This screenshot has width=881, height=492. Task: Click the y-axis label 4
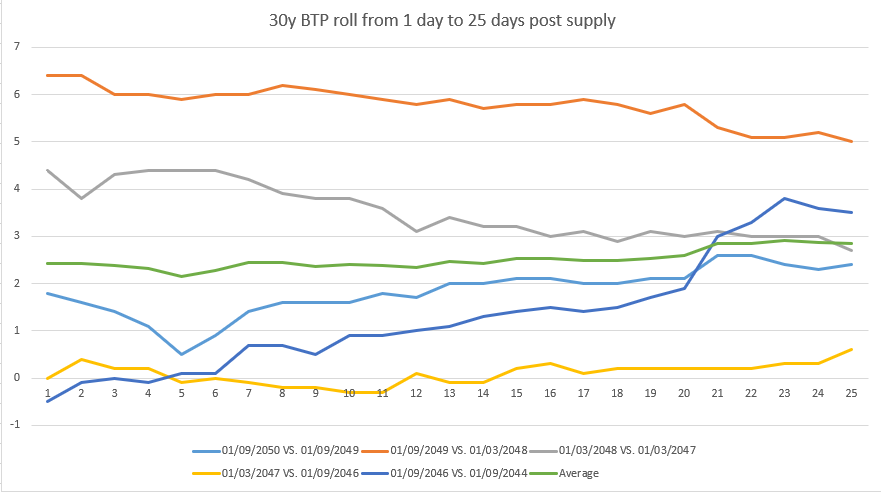16,189
